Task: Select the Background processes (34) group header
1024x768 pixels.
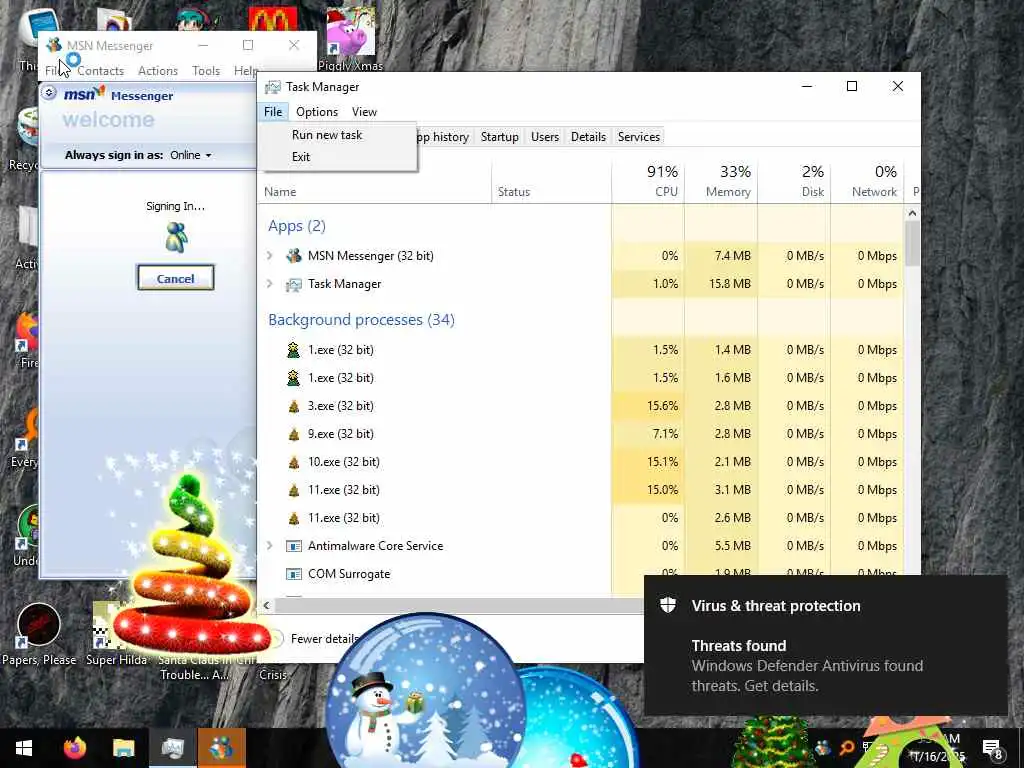Action: coord(361,319)
